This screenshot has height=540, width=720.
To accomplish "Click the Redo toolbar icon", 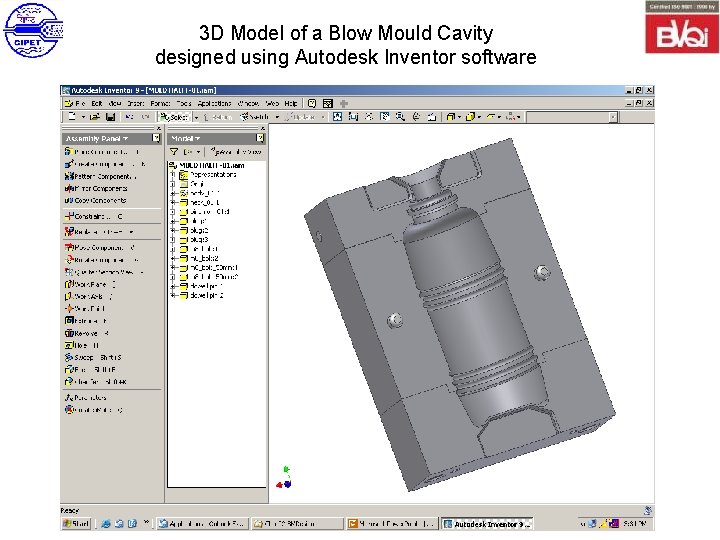I will click(145, 117).
